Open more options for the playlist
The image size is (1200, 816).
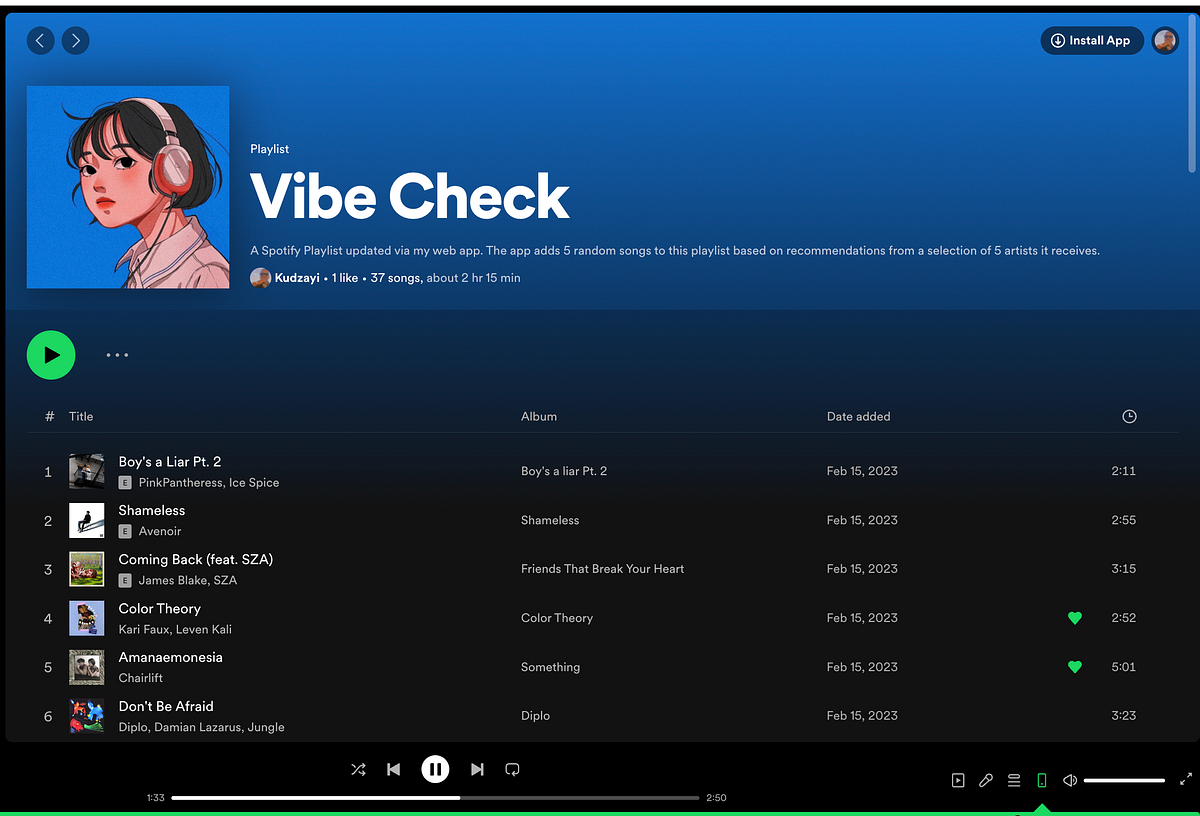[117, 355]
